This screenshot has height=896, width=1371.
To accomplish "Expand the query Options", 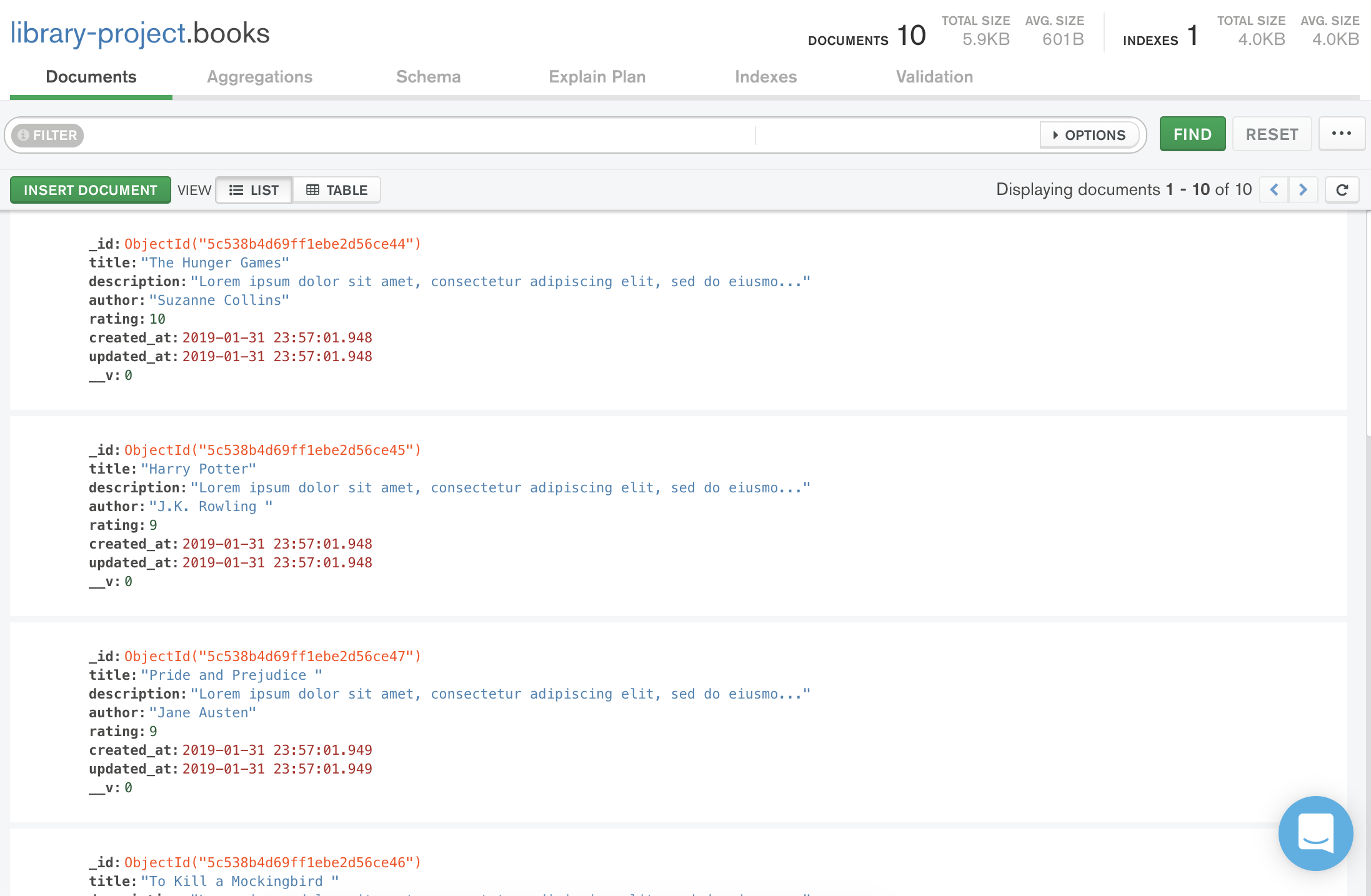I will 1089,135.
